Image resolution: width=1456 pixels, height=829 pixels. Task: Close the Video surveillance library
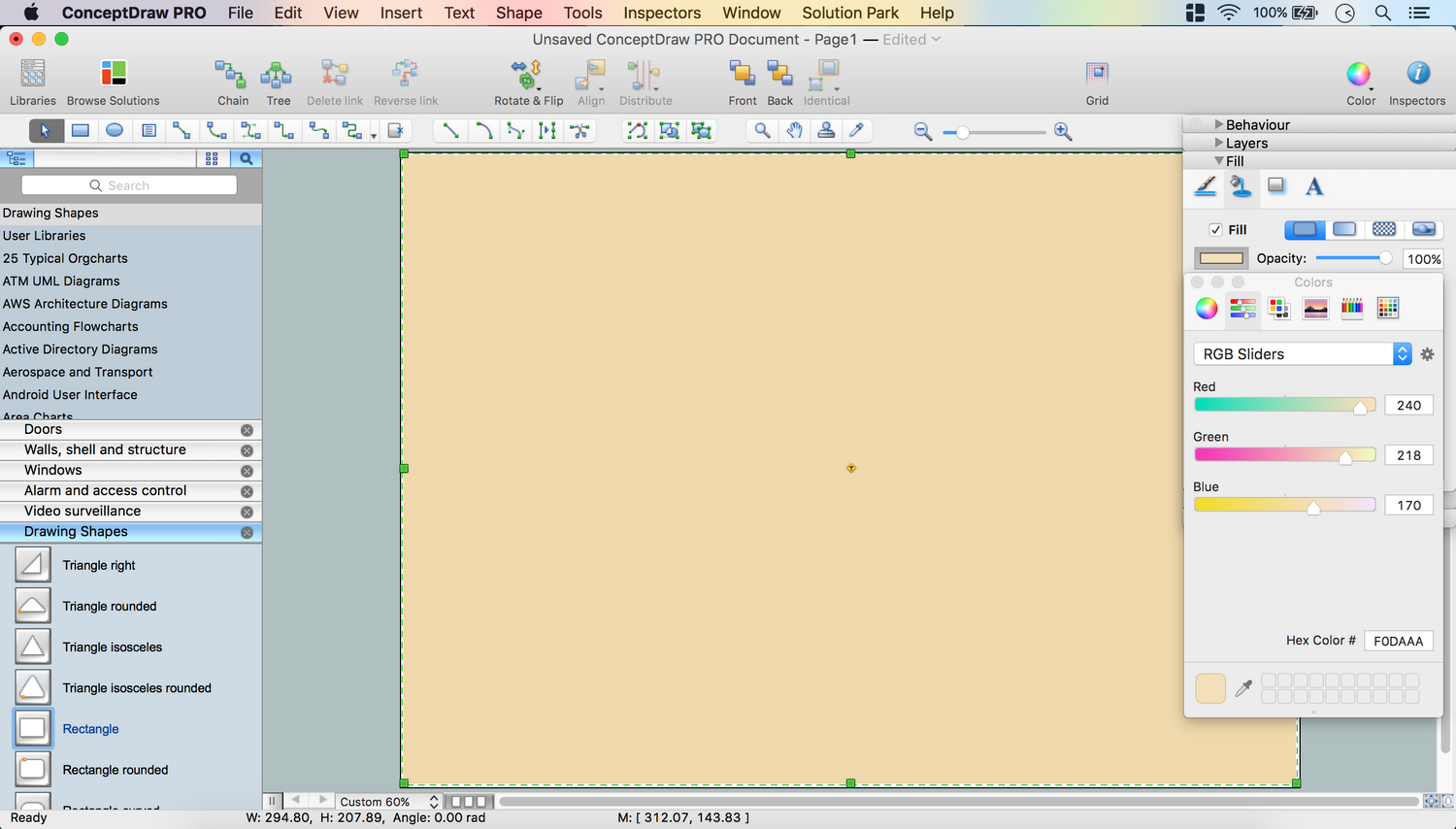[x=247, y=512]
